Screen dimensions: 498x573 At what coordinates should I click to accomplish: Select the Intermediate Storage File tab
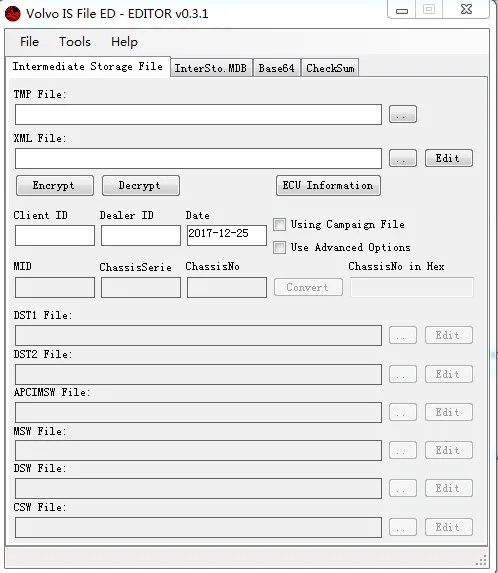pyautogui.click(x=88, y=67)
